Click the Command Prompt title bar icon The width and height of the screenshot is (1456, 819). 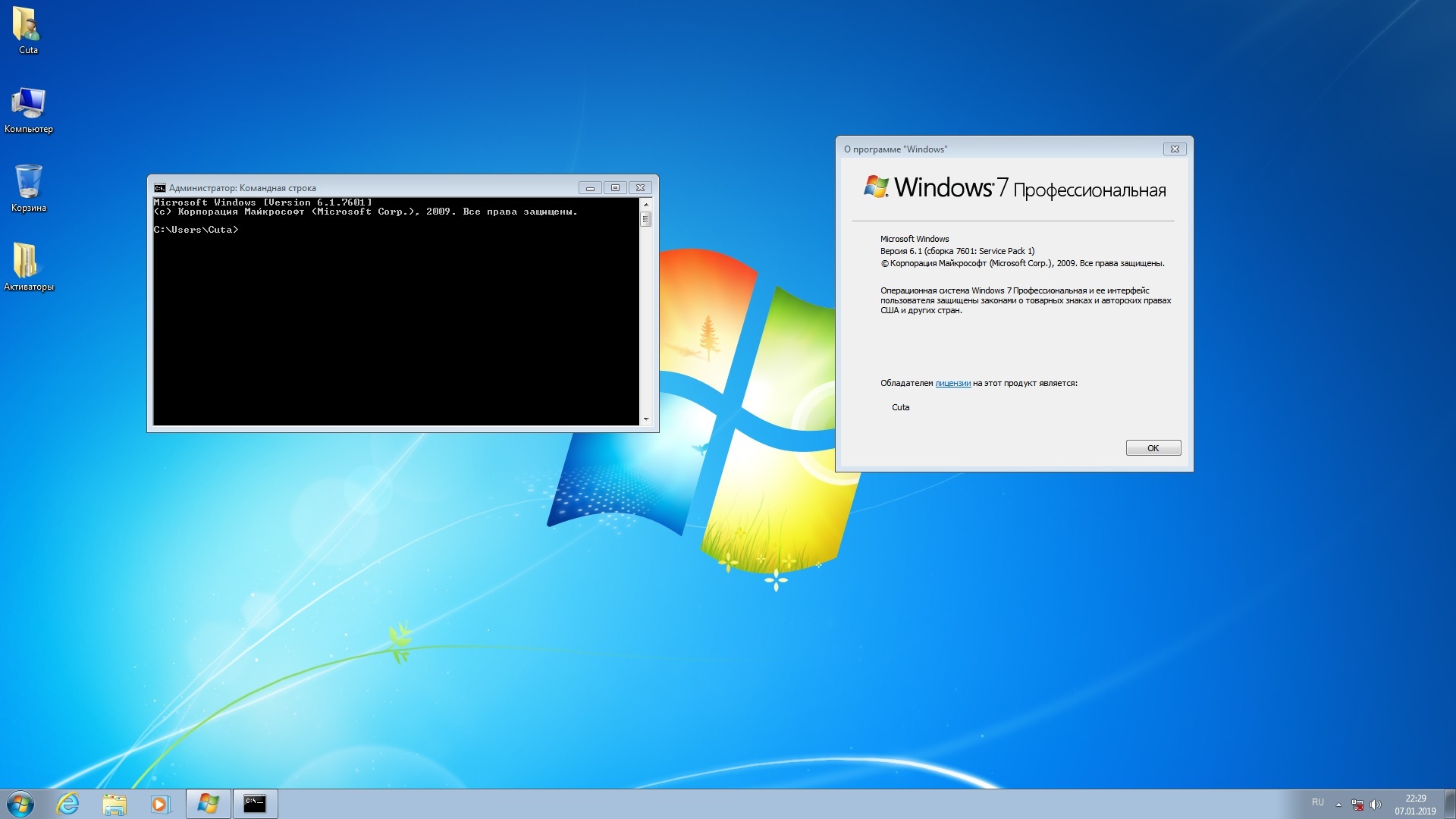click(159, 188)
